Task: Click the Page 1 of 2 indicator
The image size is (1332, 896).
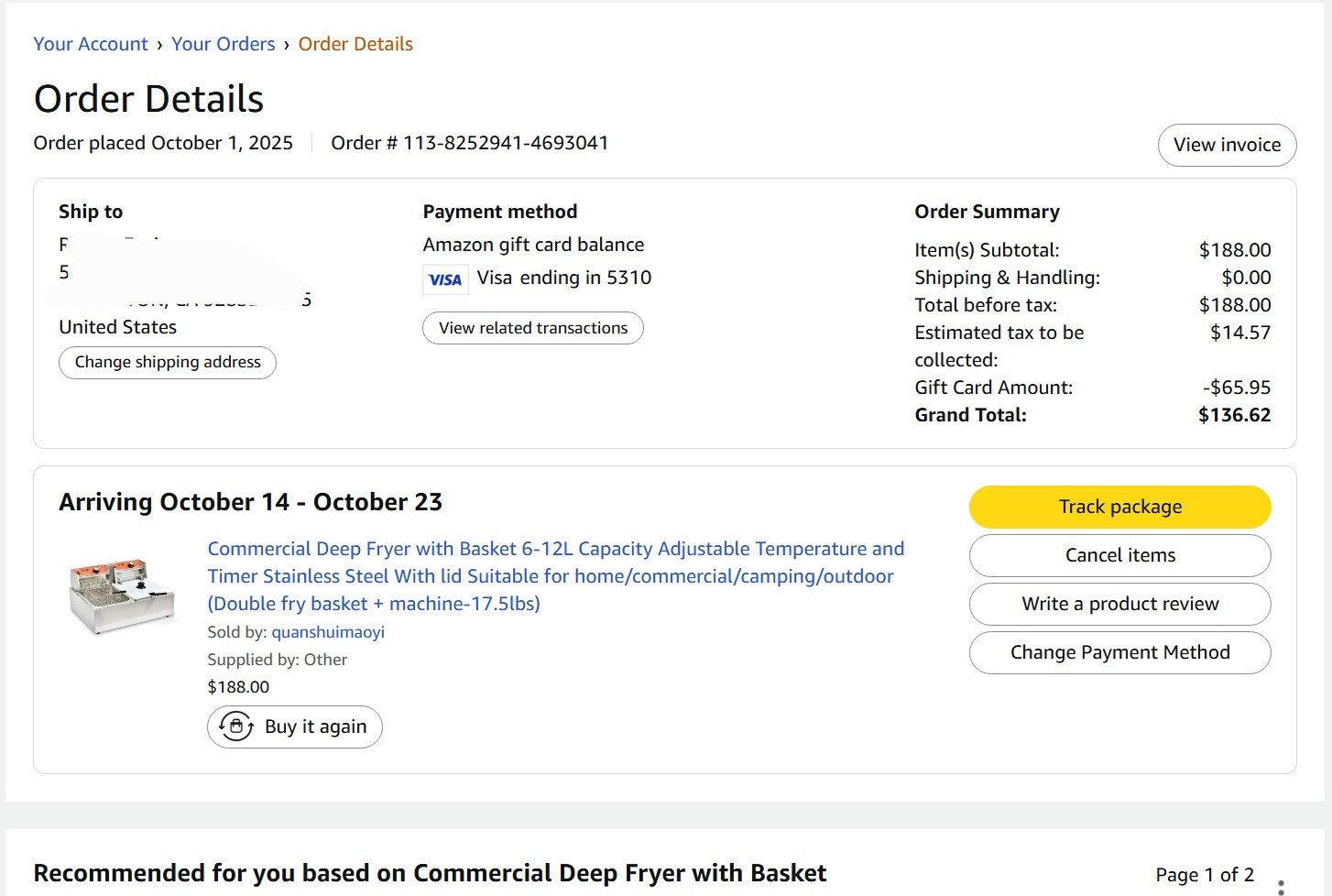Action: point(1205,874)
